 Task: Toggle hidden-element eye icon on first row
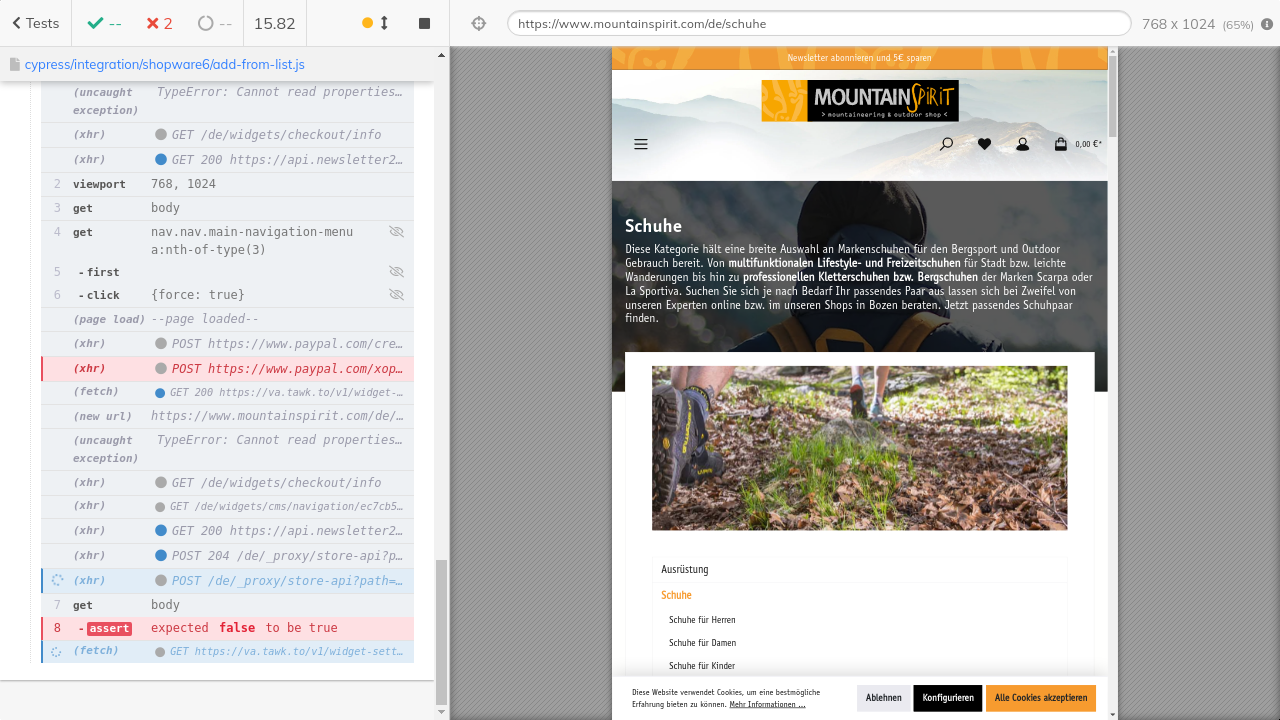(x=396, y=272)
